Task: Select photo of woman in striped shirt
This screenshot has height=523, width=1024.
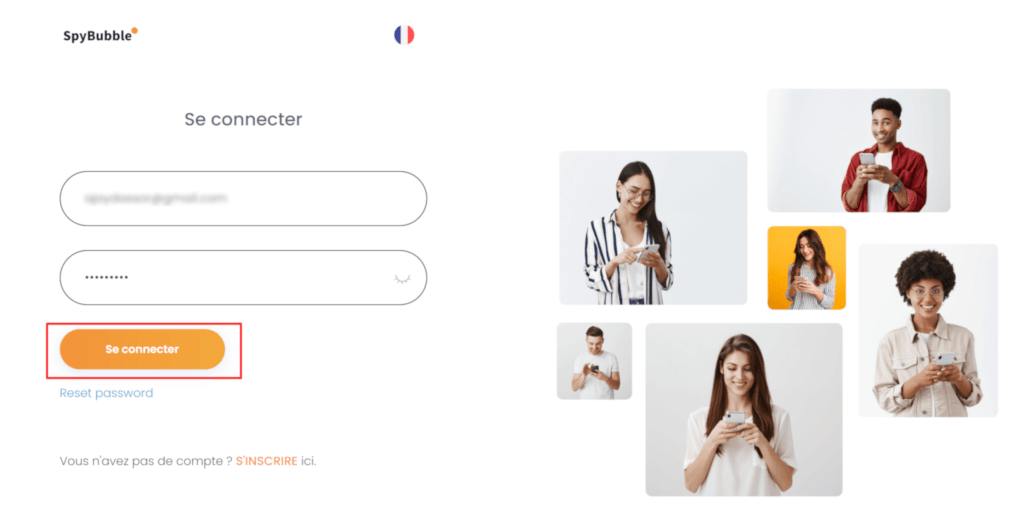Action: click(x=653, y=228)
